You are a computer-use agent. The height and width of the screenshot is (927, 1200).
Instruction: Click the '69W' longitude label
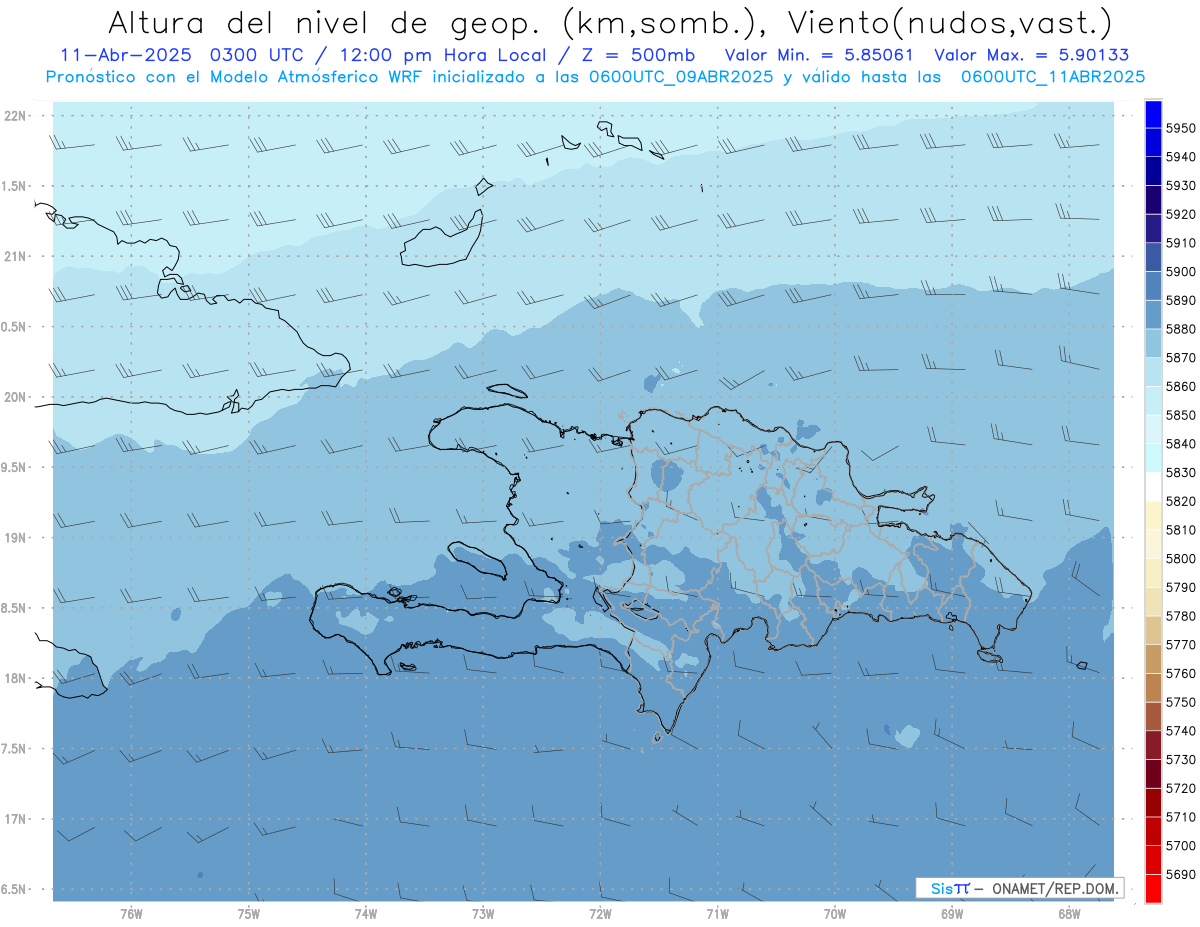coord(952,913)
